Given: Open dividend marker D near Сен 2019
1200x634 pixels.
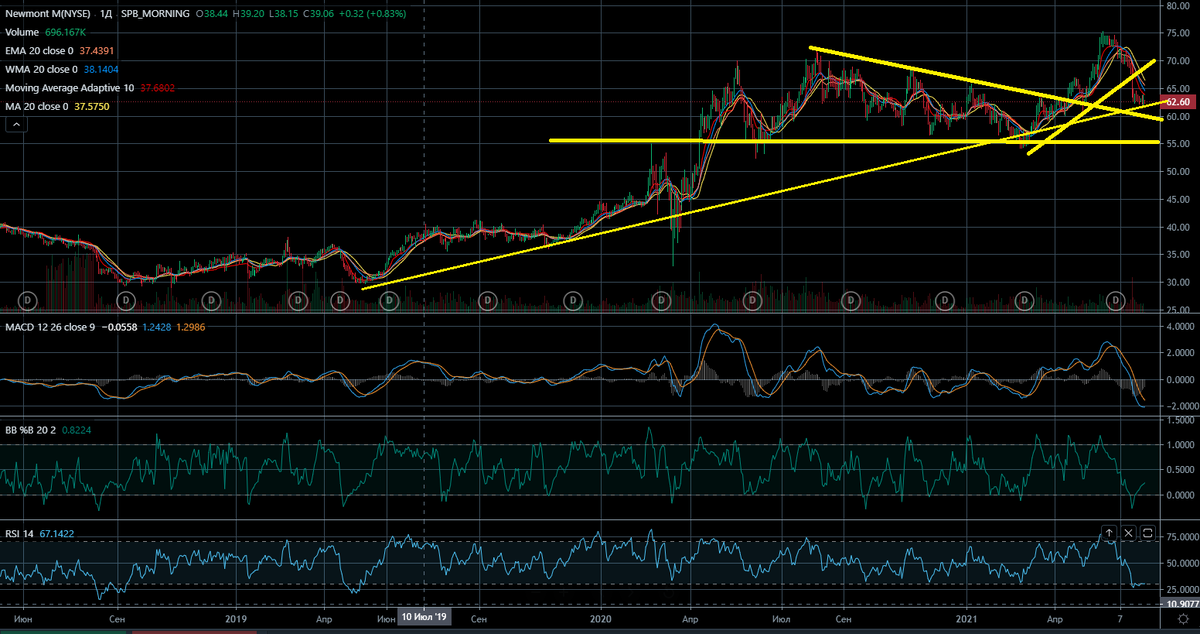Looking at the screenshot, I should [x=487, y=299].
